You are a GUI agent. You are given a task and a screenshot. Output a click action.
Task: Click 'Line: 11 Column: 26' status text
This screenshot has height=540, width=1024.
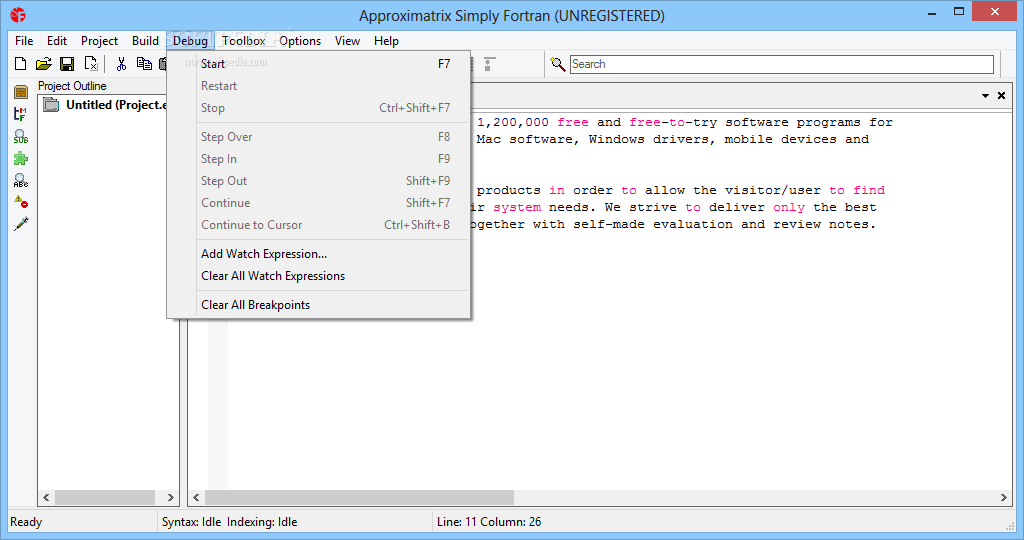pos(489,522)
